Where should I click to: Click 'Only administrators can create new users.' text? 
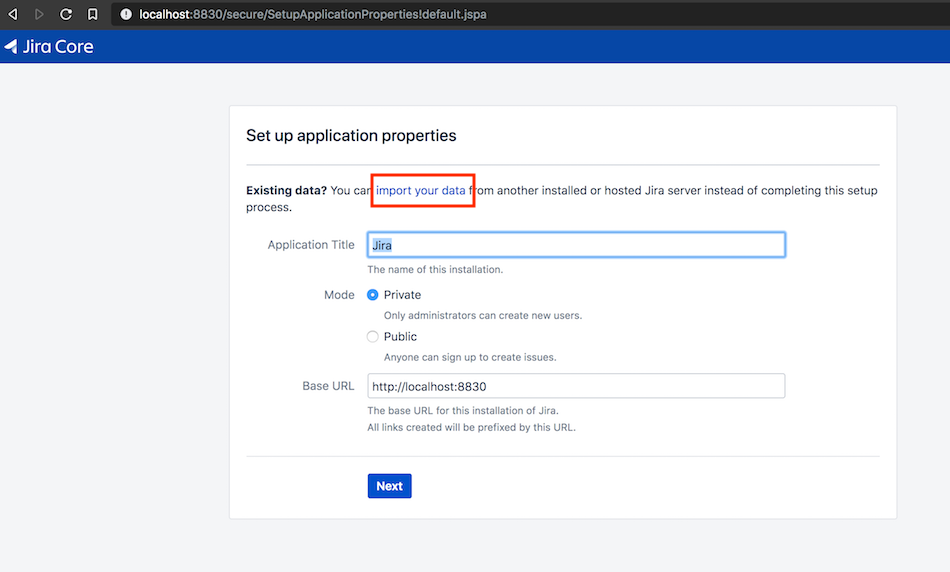483,316
